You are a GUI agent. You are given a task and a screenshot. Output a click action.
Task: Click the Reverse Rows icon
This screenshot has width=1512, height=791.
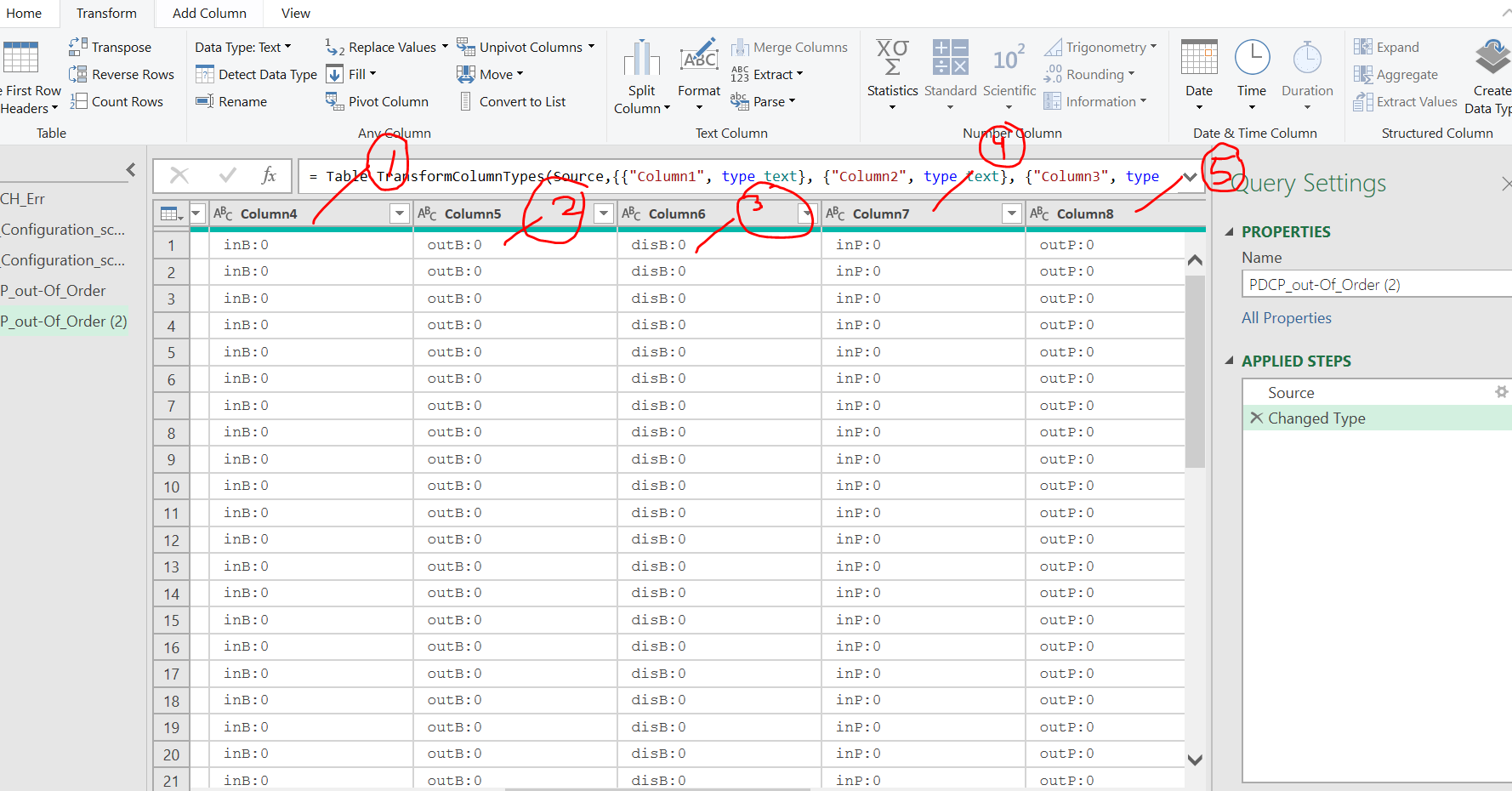122,74
